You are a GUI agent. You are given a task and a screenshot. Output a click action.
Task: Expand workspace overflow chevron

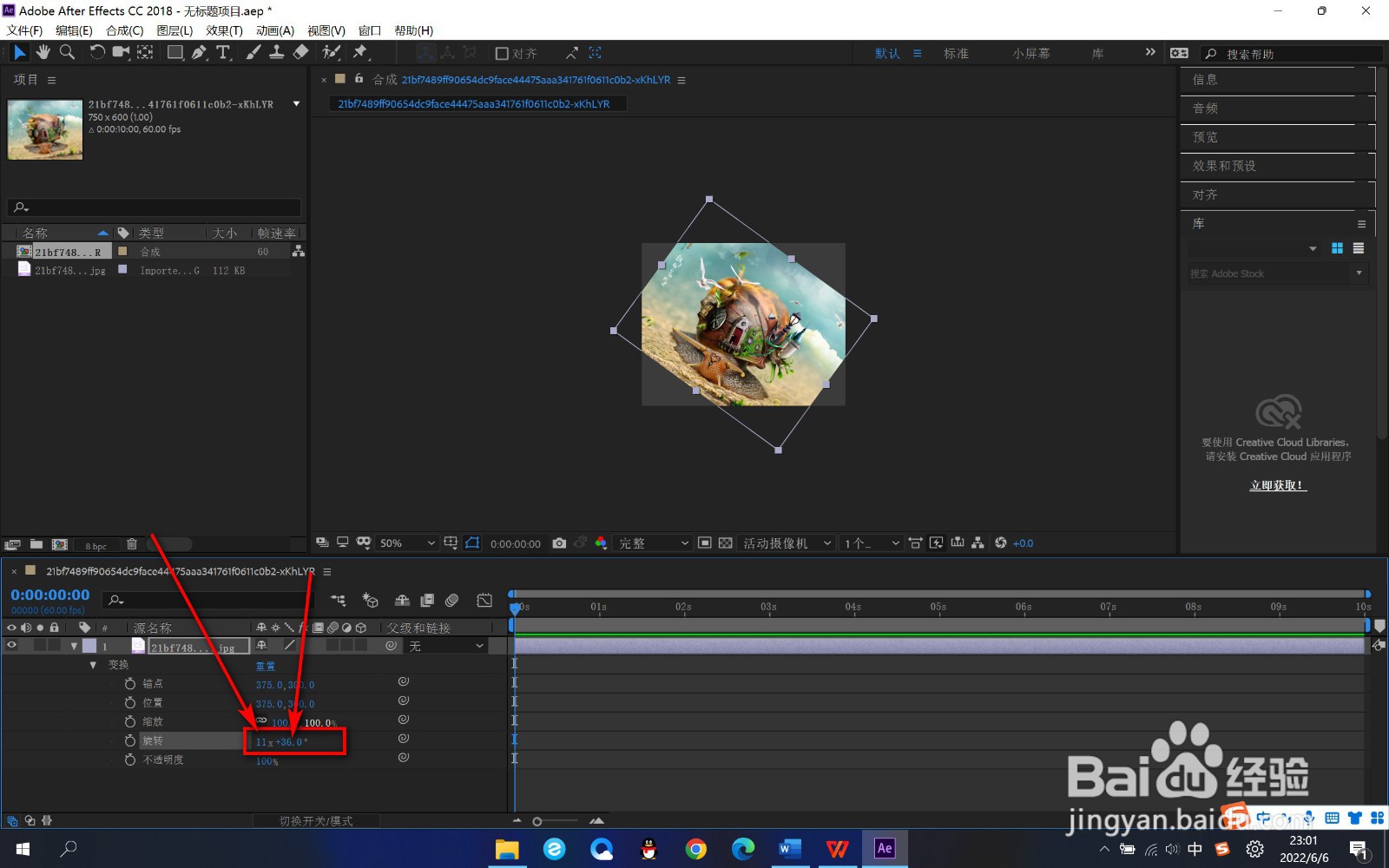tap(1150, 53)
